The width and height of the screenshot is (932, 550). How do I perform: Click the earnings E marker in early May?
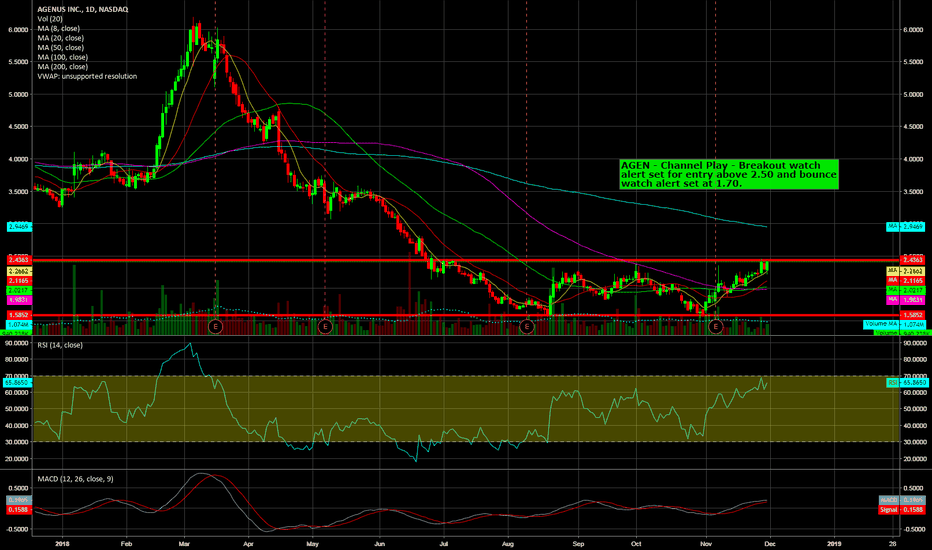pyautogui.click(x=325, y=326)
